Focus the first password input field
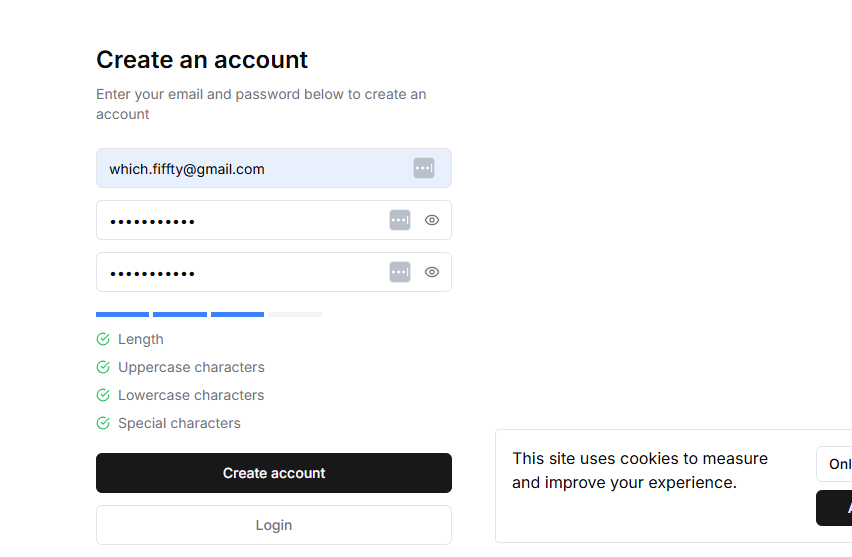 click(x=274, y=220)
